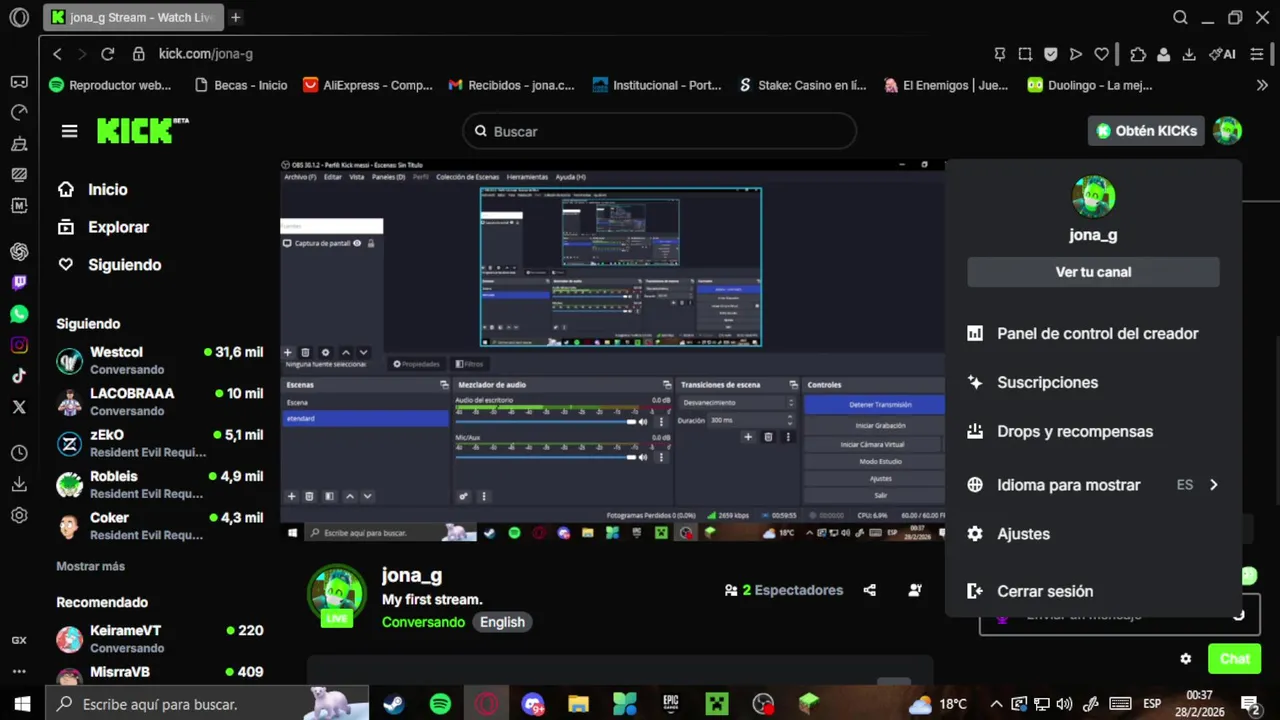This screenshot has width=1280, height=720.
Task: Open the Kick hamburger menu
Action: 69,131
